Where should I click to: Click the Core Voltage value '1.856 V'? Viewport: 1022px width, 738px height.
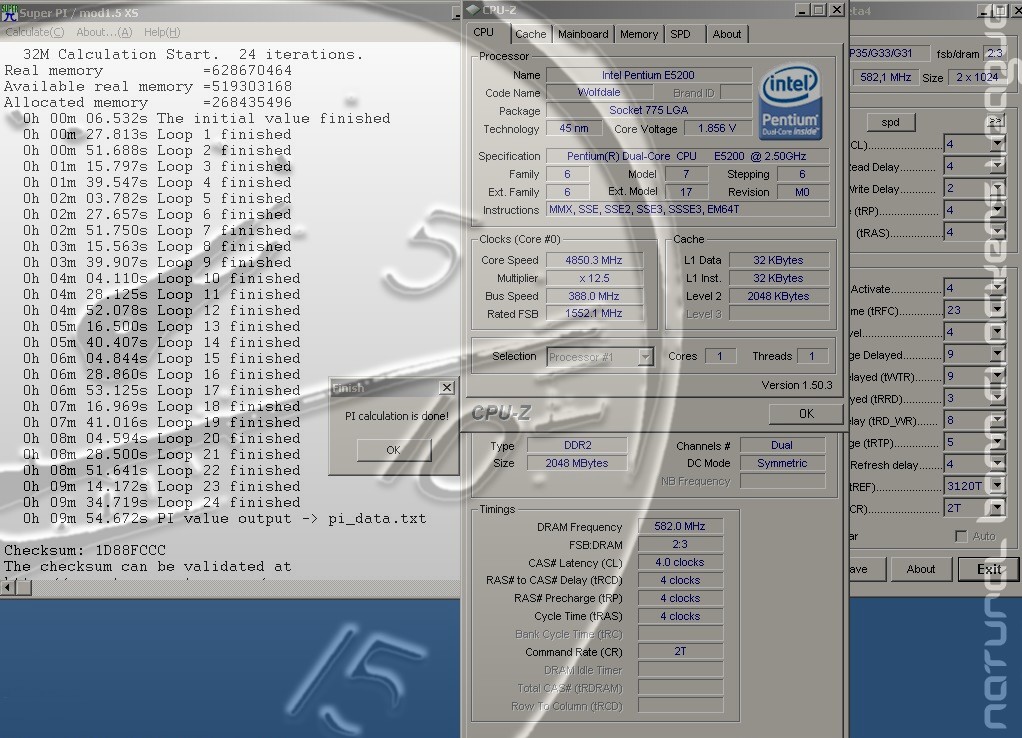click(x=717, y=128)
